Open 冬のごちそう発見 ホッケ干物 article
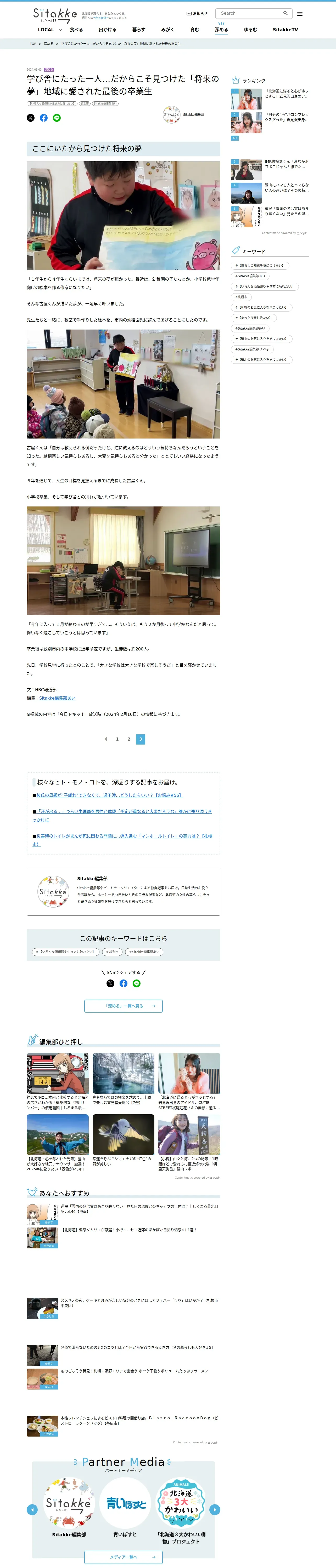The width and height of the screenshot is (336, 1568). pyautogui.click(x=123, y=1379)
